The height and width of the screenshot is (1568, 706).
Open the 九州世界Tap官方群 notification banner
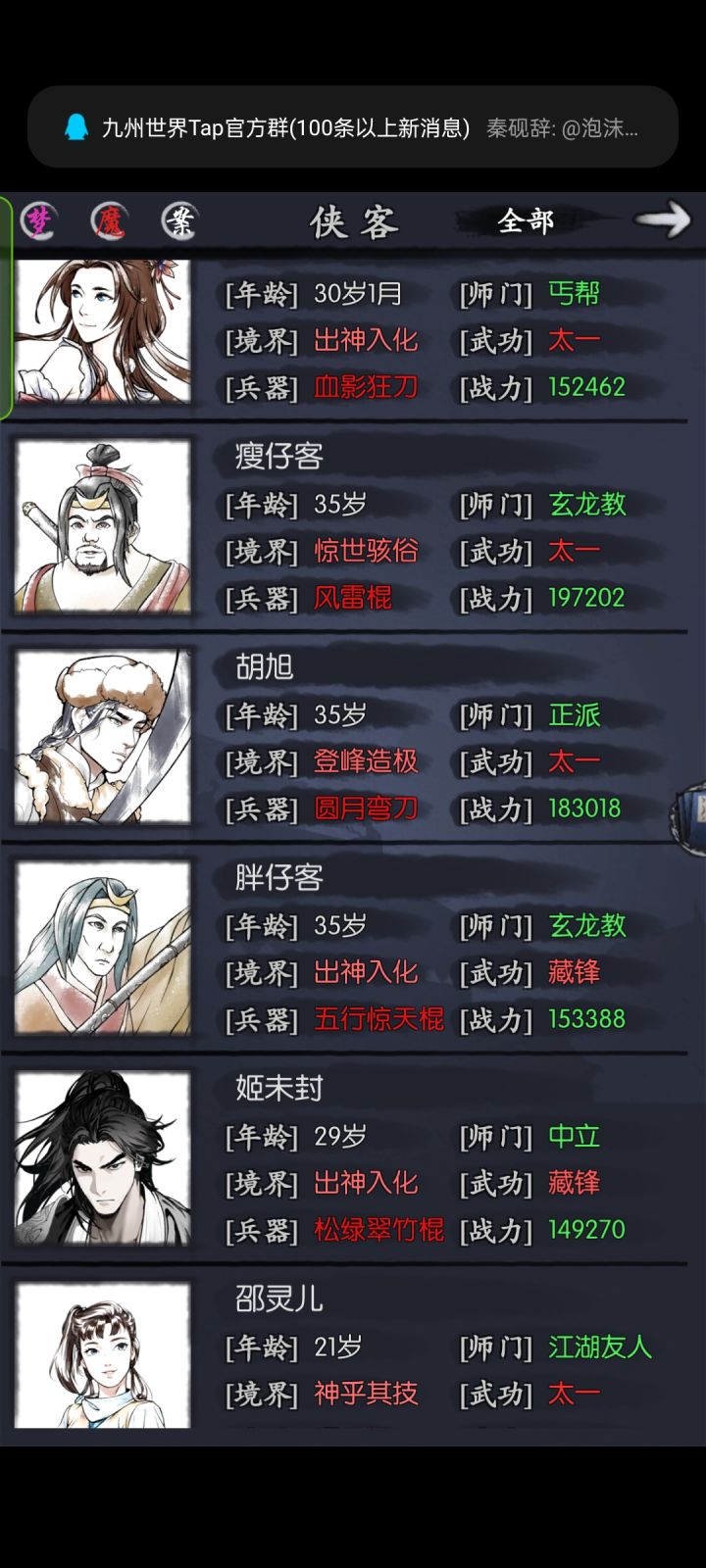click(353, 127)
